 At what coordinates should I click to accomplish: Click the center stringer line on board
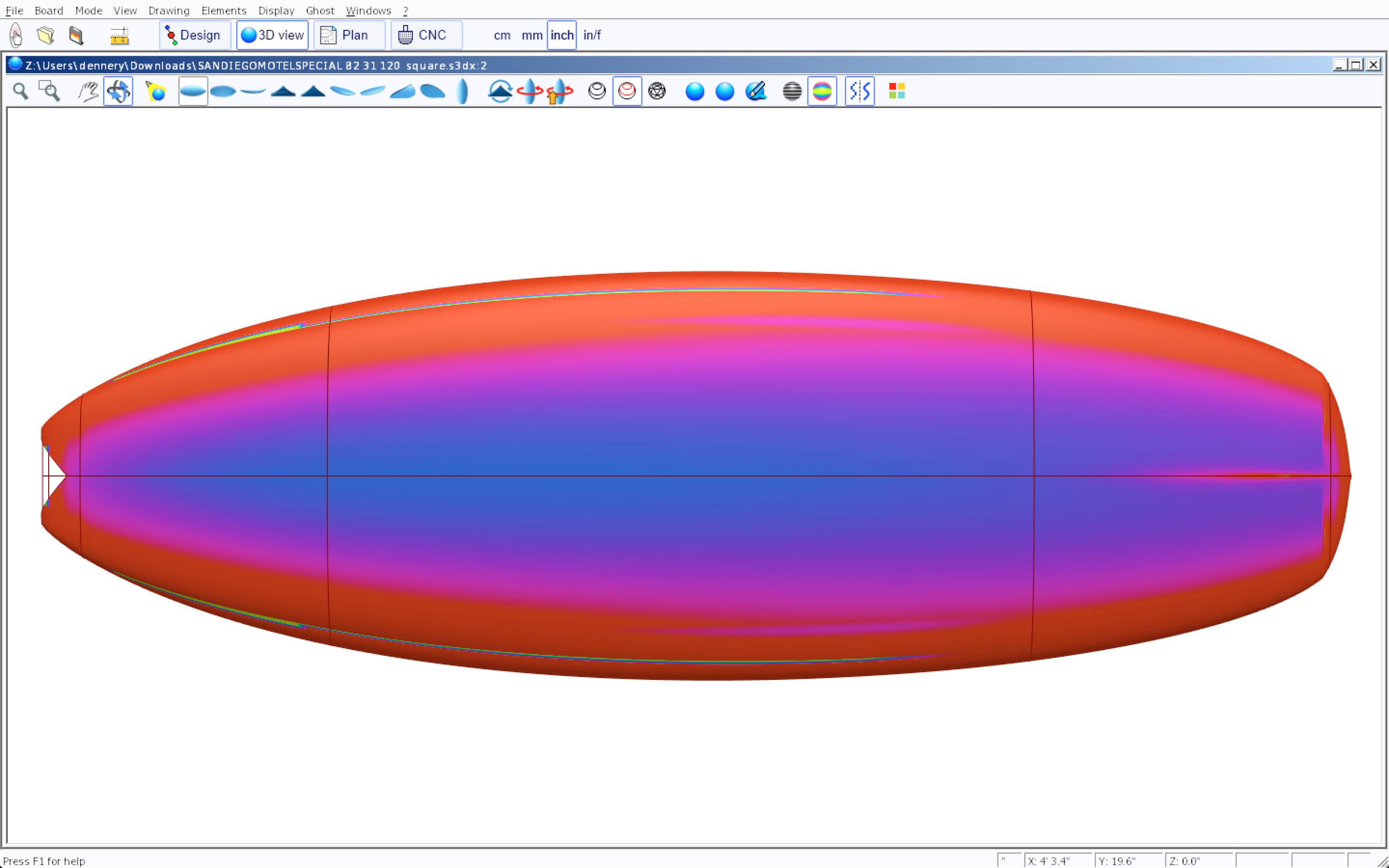tap(689, 476)
